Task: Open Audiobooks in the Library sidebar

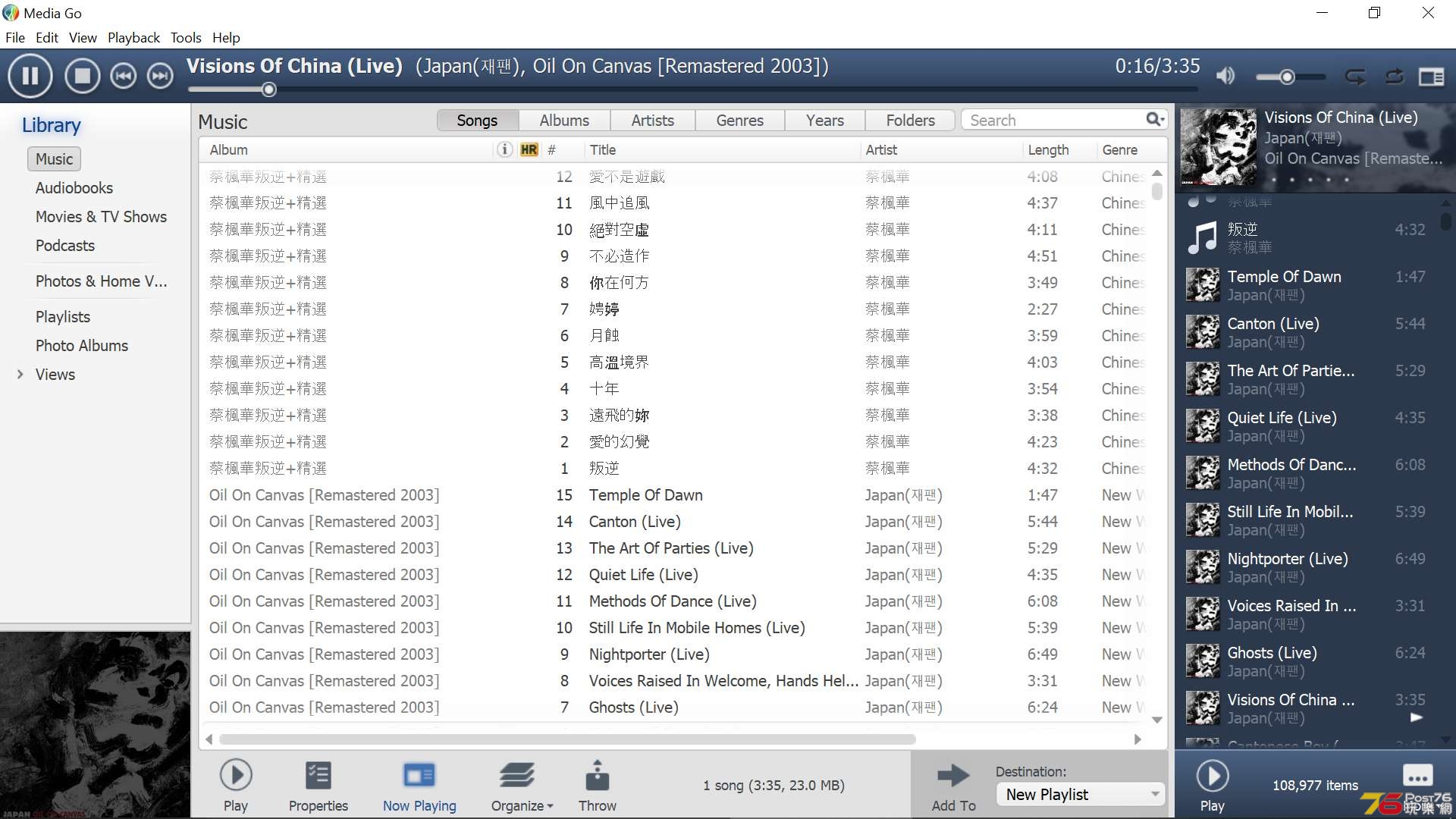Action: pos(74,188)
